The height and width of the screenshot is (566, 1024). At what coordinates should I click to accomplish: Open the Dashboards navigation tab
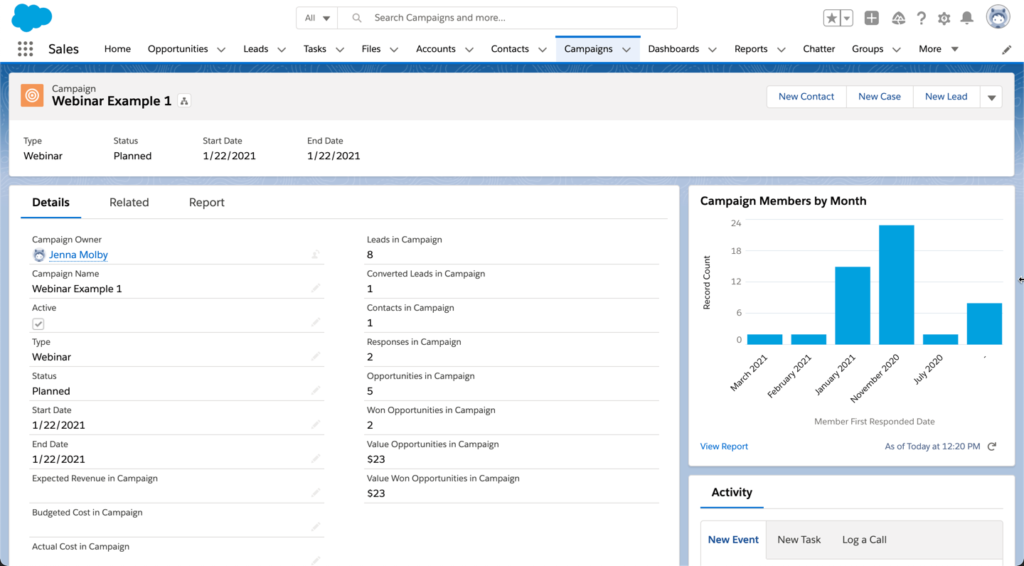pos(673,49)
